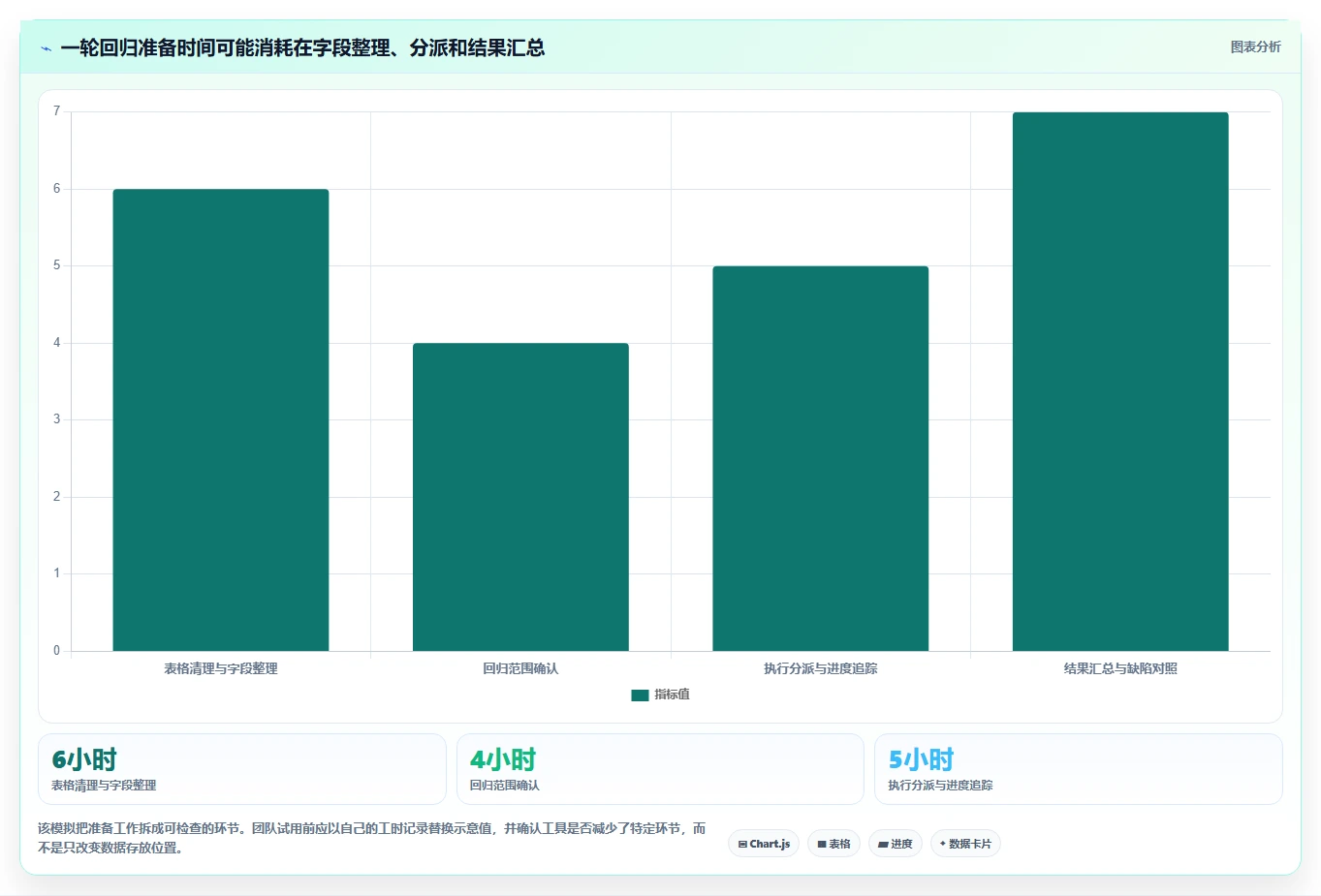This screenshot has width=1321, height=896.
Task: Click the y-axis value 7
Action: point(57,111)
